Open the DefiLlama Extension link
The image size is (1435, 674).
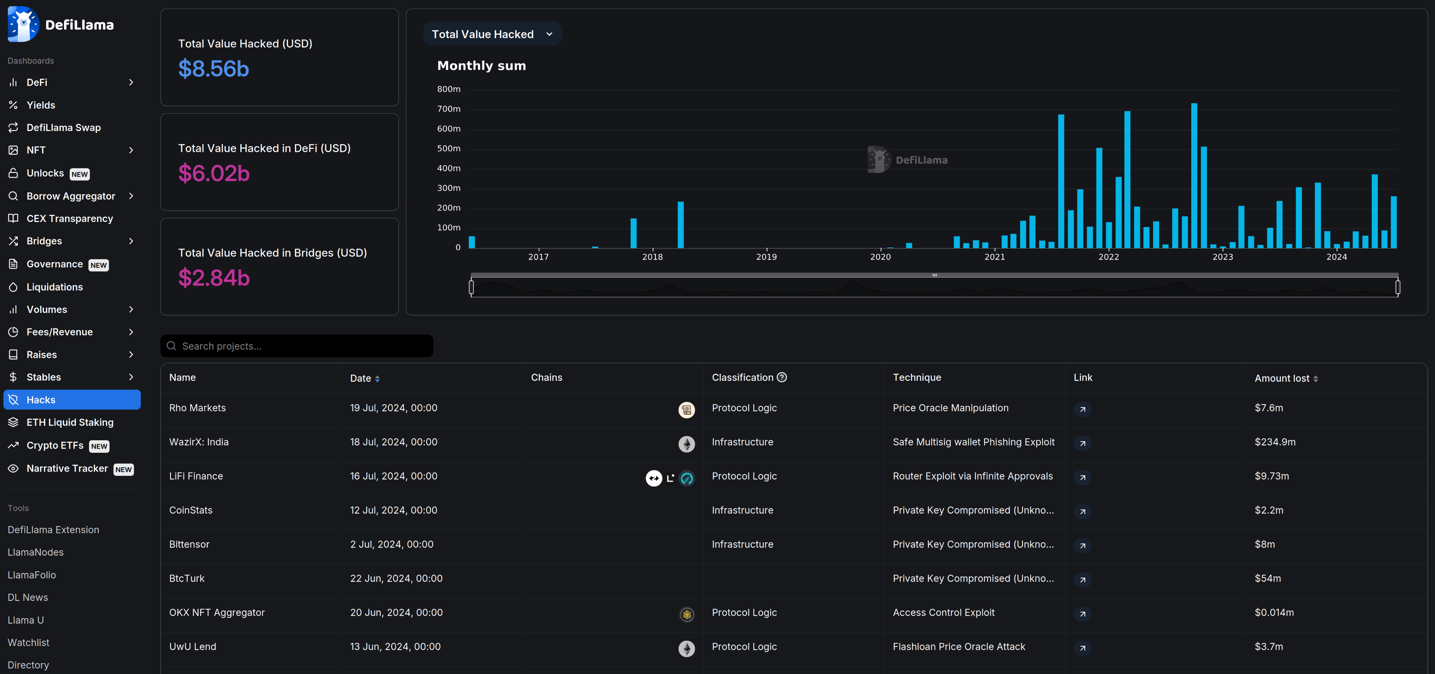tap(53, 530)
